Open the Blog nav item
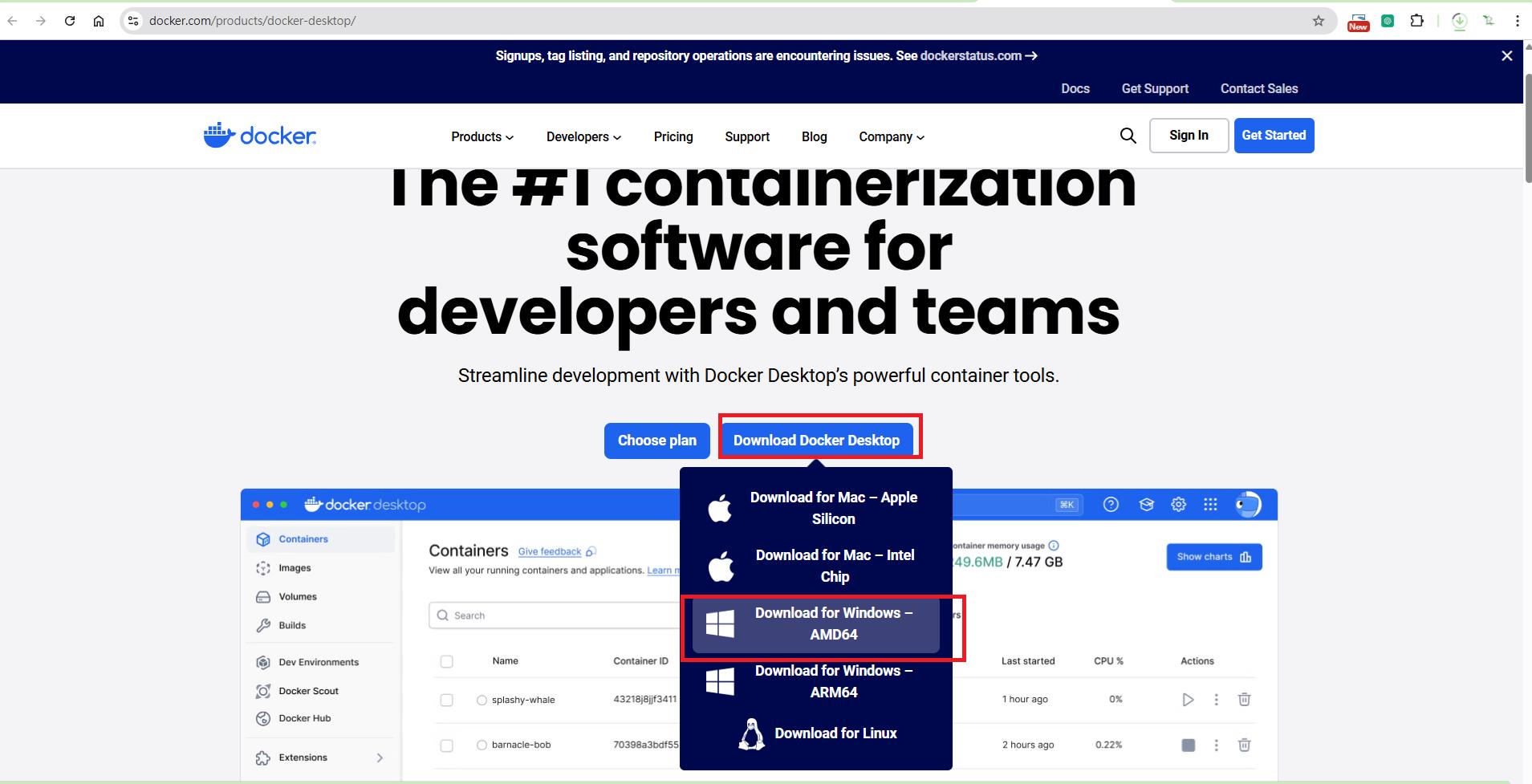 click(814, 137)
